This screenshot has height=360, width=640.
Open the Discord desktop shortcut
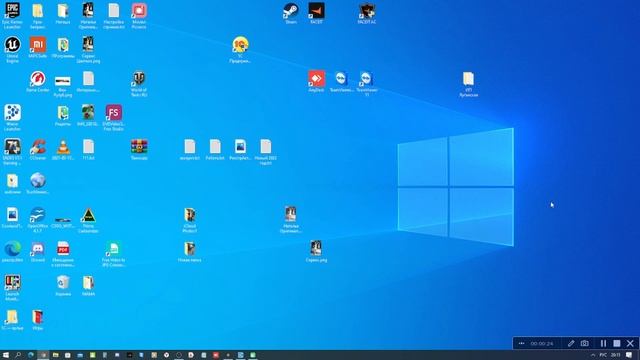38,251
